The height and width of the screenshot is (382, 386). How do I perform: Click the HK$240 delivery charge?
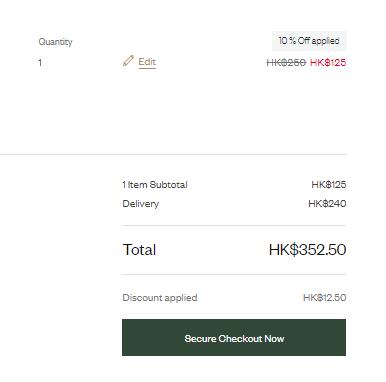[x=327, y=203]
